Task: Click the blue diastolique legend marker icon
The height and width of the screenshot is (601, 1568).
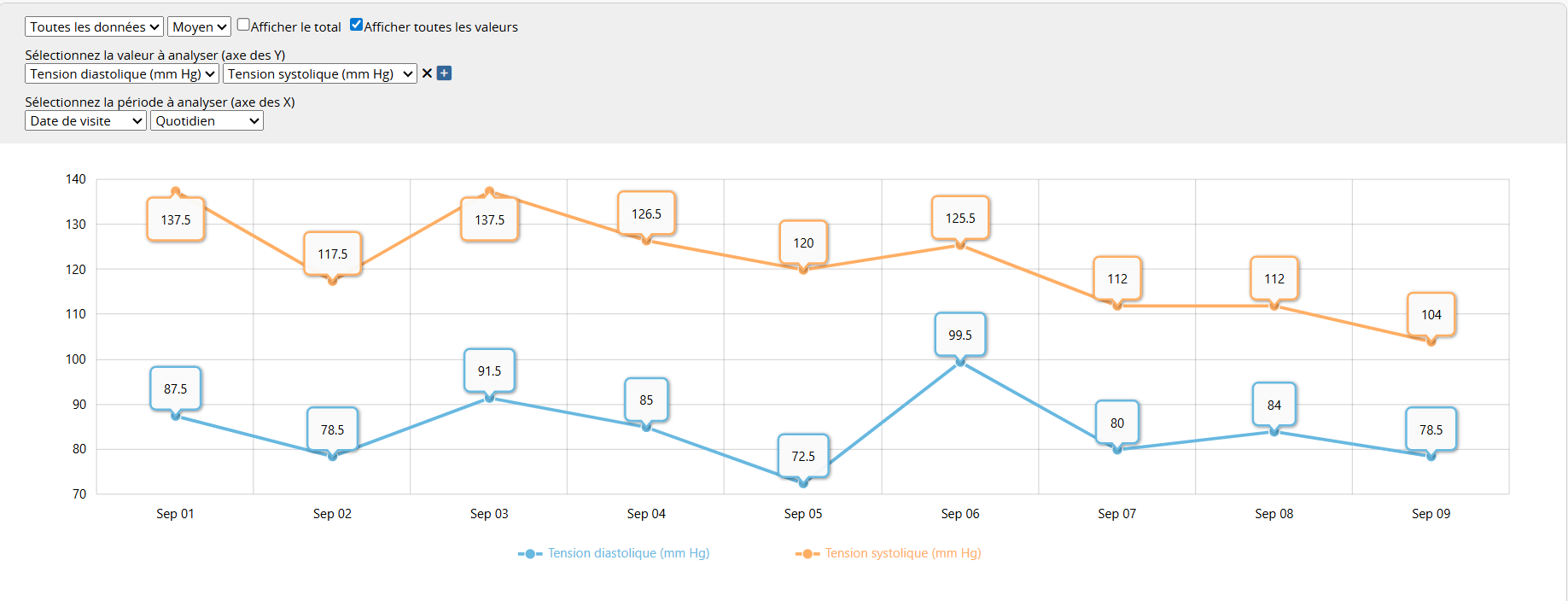Action: (x=530, y=554)
